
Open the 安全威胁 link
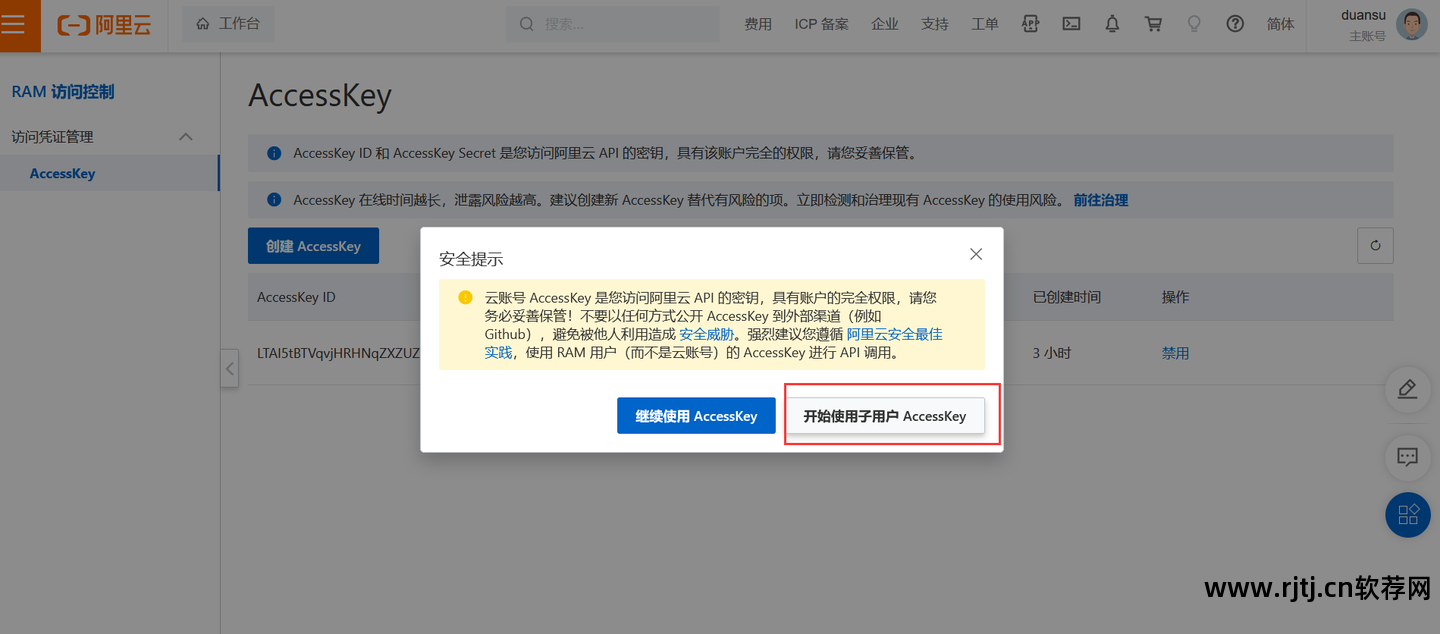(706, 334)
